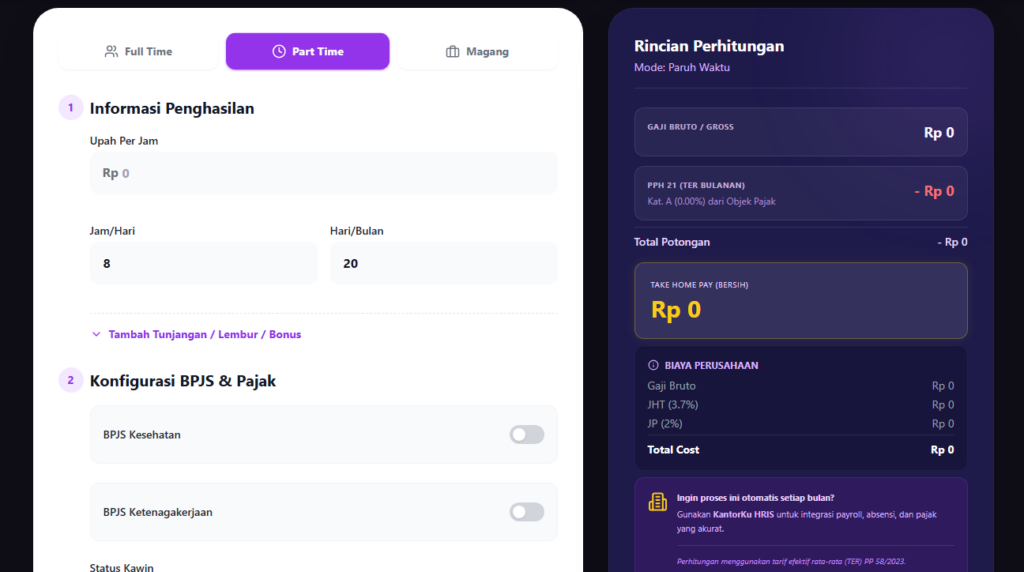1024x572 pixels.
Task: Click the building icon in KantorKu promo box
Action: [x=657, y=502]
